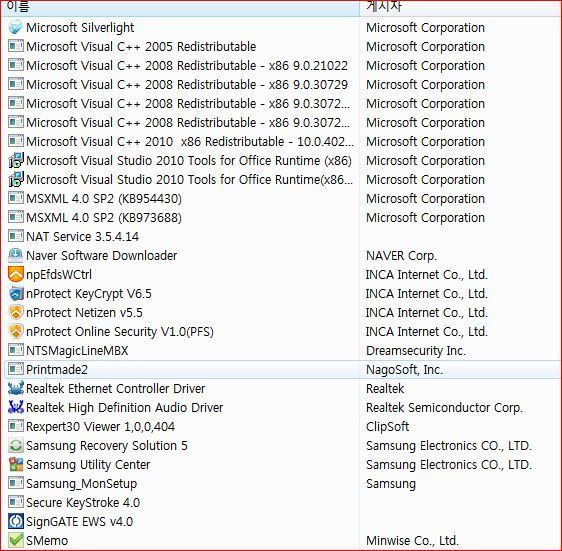This screenshot has width=562, height=551.
Task: Select MSXML 4.0 SP2 (KB973688)
Action: coord(104,218)
